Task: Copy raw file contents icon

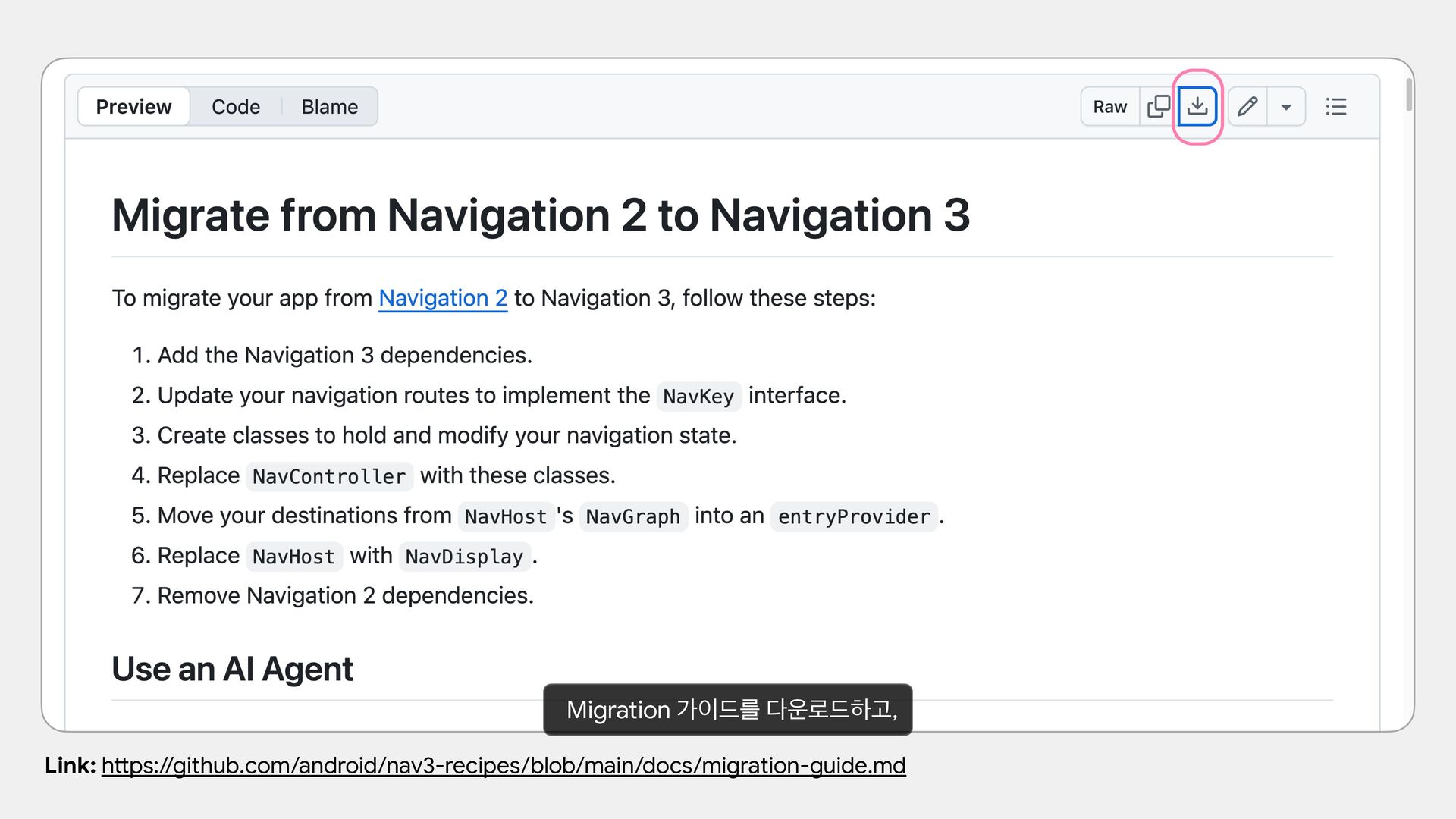Action: [x=1158, y=106]
